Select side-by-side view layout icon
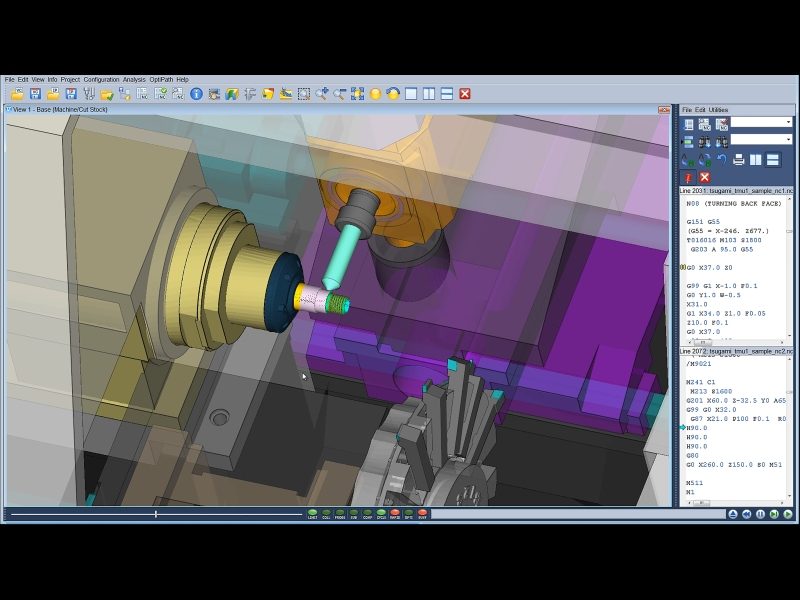800x600 pixels. (x=429, y=94)
